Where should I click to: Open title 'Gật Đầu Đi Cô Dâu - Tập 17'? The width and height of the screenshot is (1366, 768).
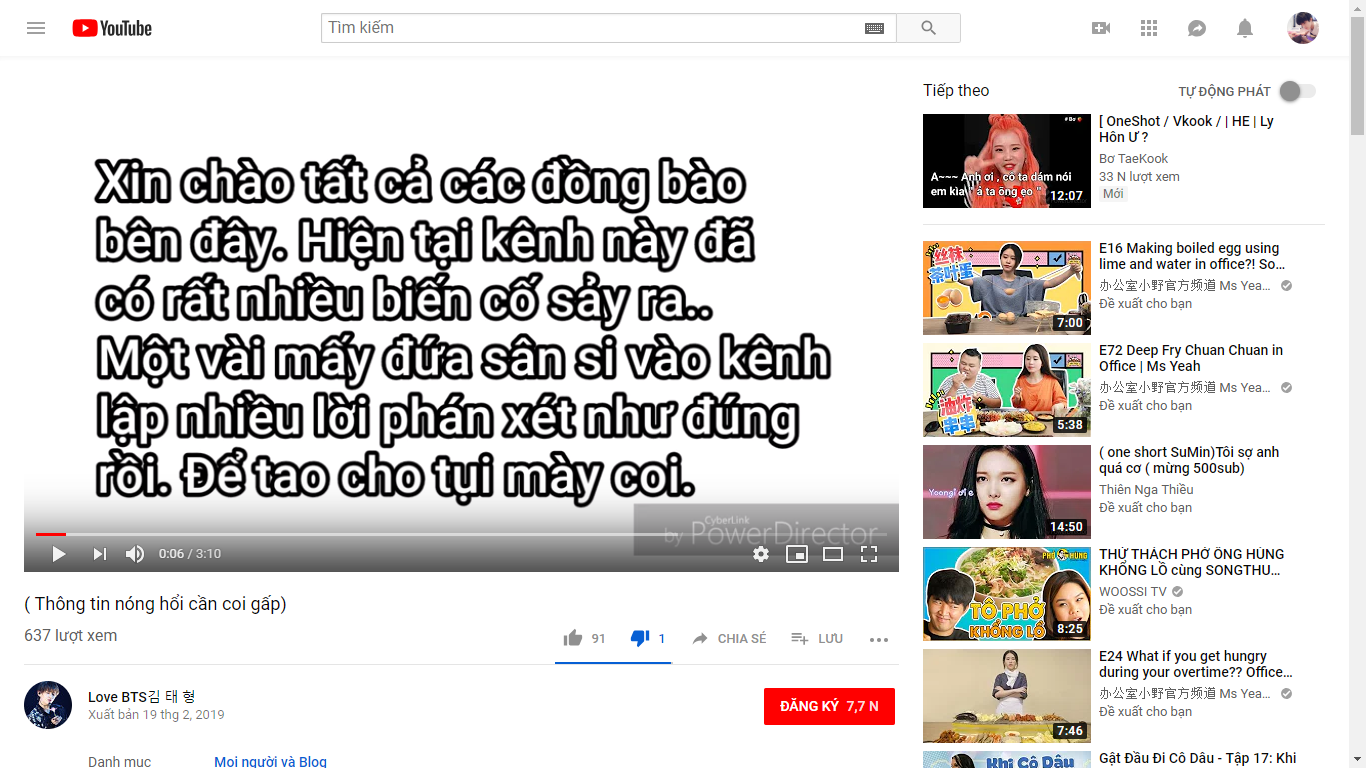point(1198,759)
